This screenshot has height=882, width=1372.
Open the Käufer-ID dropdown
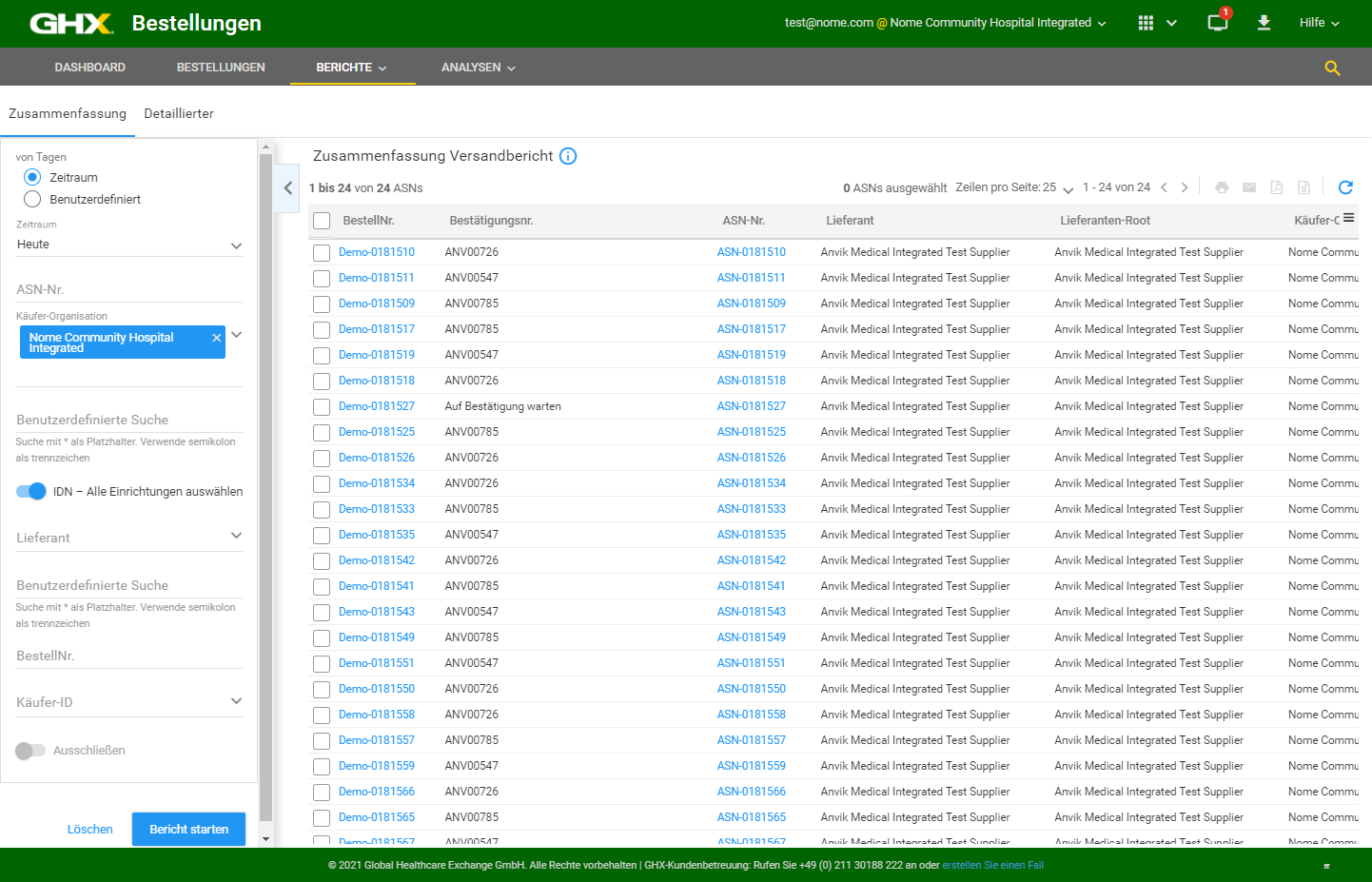click(x=129, y=702)
